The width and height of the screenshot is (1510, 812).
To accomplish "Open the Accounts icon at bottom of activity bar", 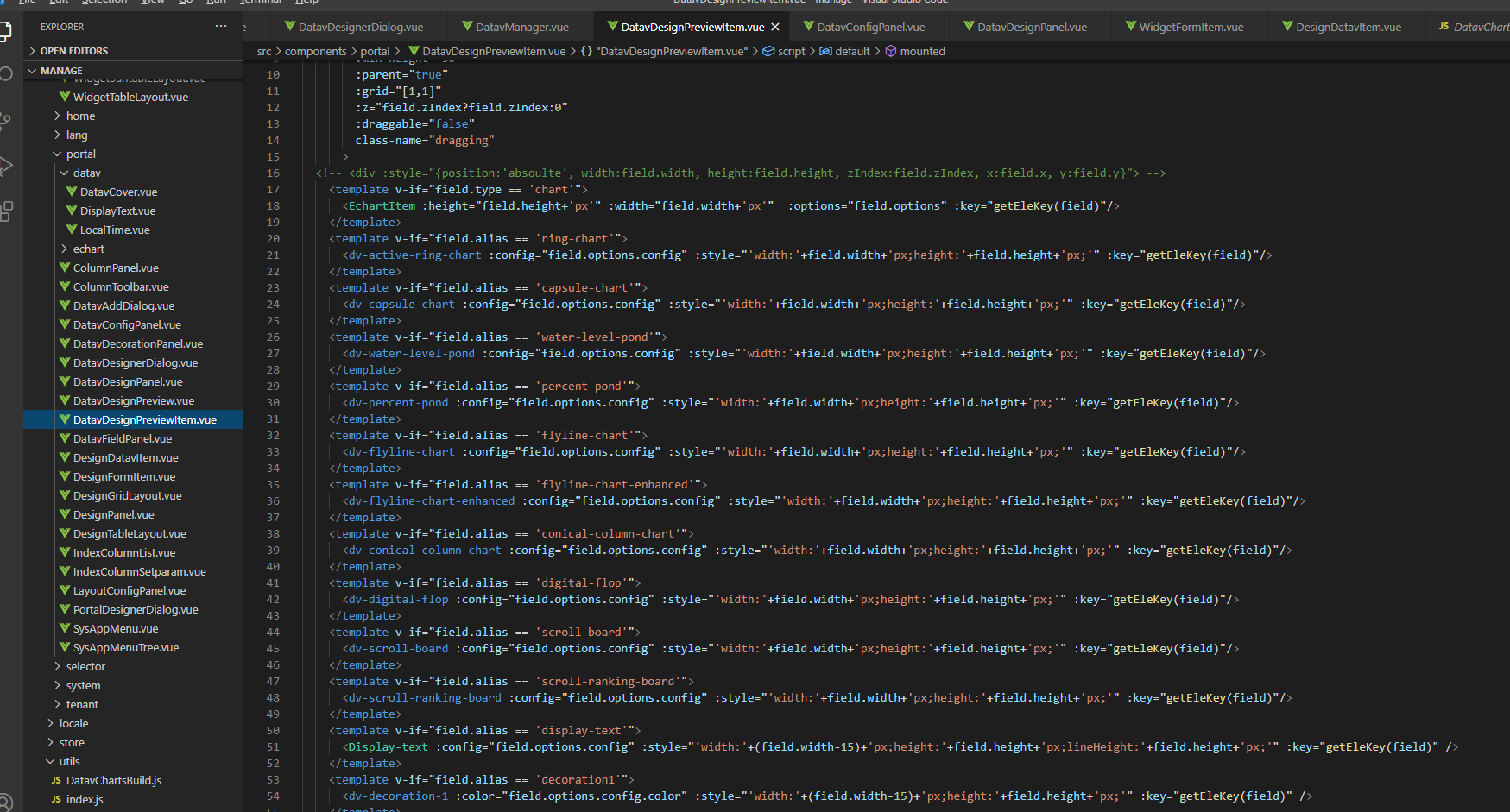I will pyautogui.click(x=5, y=802).
